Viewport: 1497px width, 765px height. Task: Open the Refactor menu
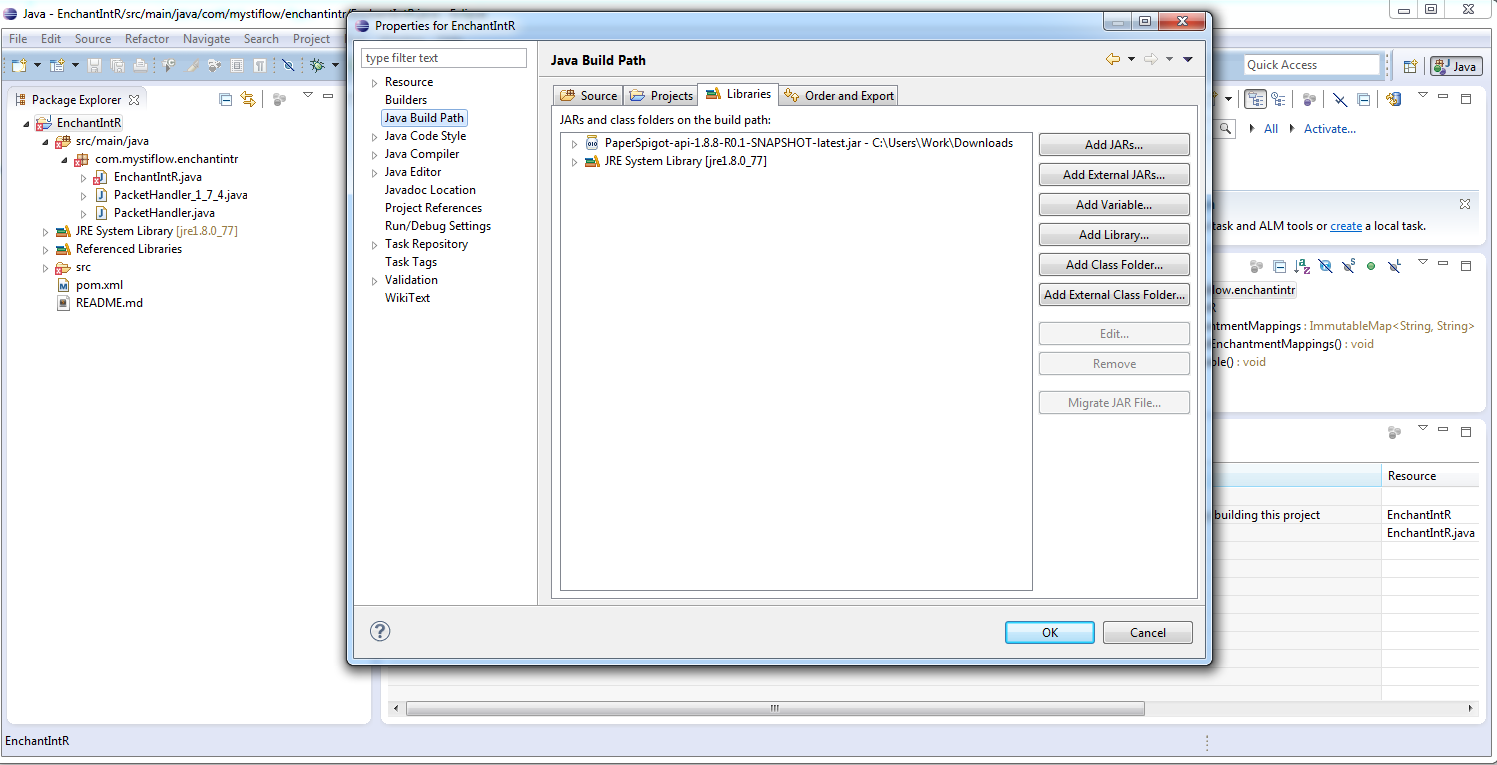pyautogui.click(x=146, y=38)
